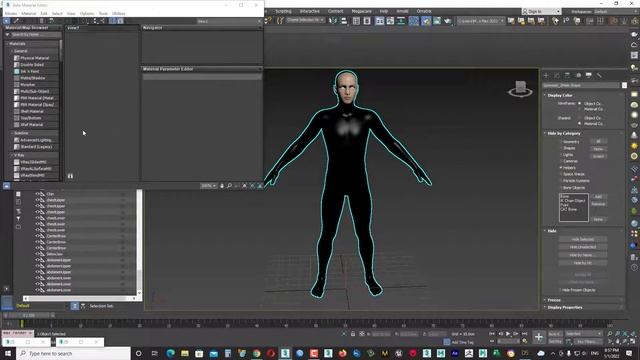Open the Scripting menu in 3ds Max
The height and width of the screenshot is (360, 640).
(283, 11)
